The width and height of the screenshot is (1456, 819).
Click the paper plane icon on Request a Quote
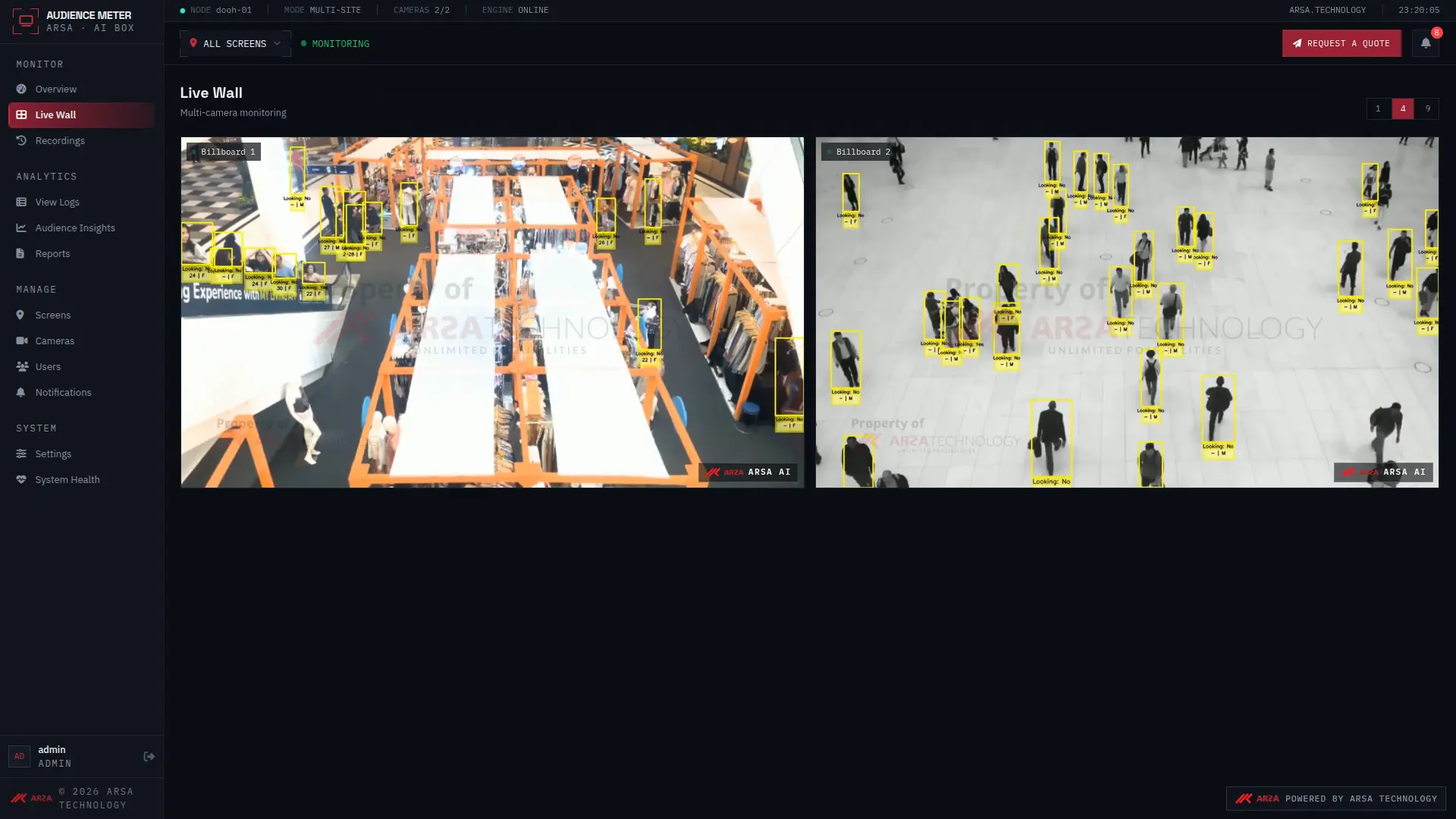(x=1298, y=43)
